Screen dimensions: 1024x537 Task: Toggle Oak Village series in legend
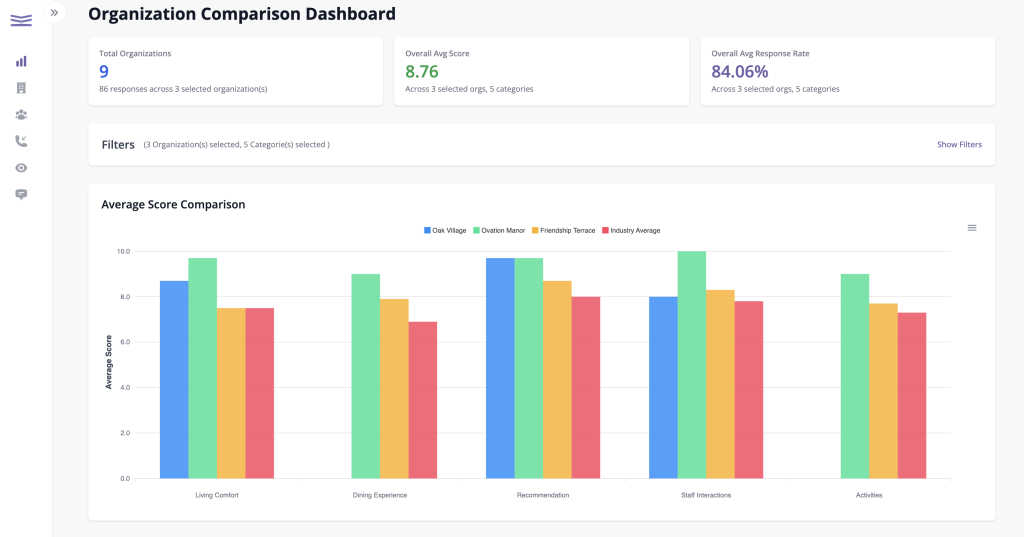[445, 230]
